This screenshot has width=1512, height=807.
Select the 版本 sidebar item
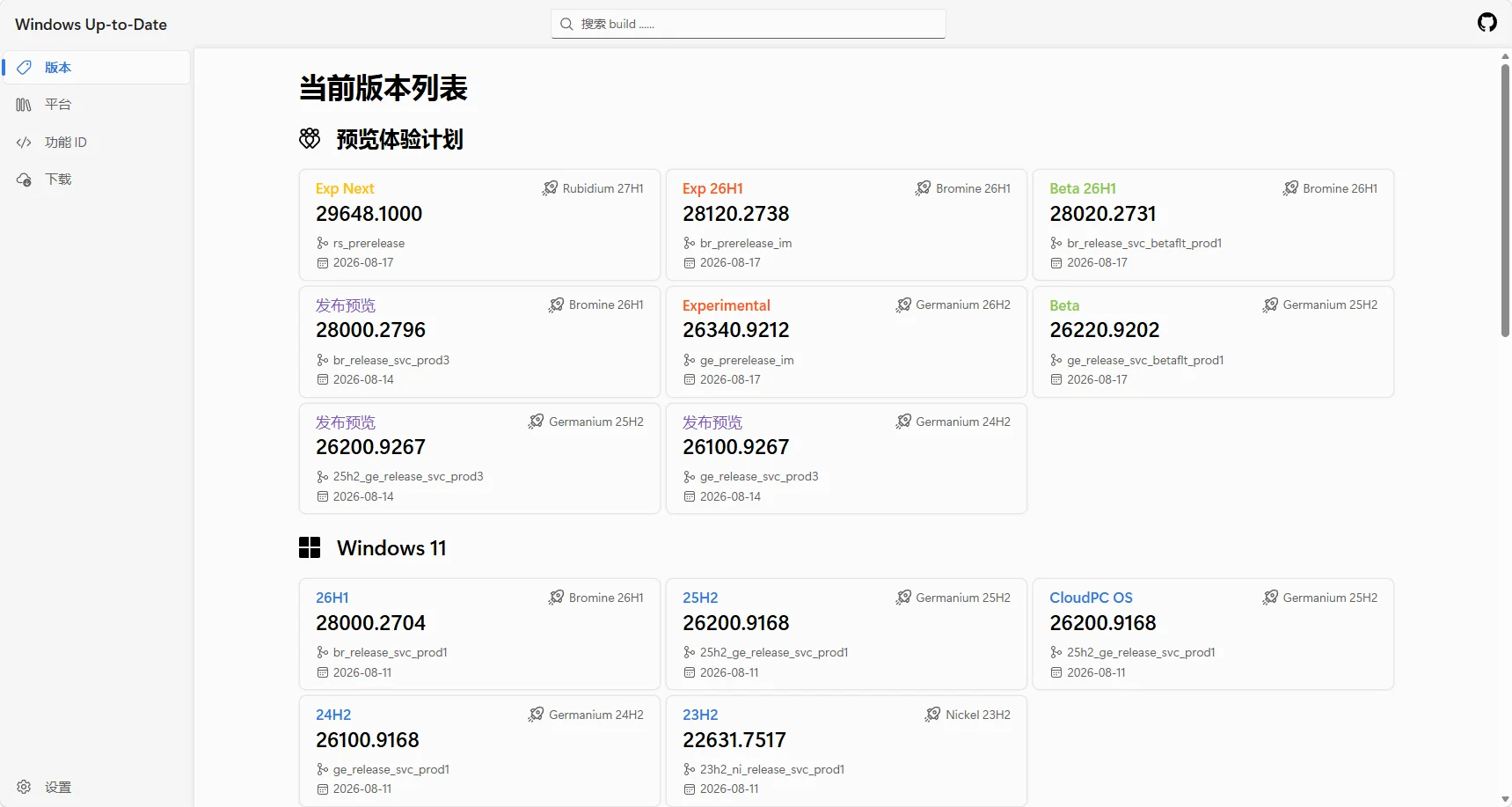coord(96,68)
